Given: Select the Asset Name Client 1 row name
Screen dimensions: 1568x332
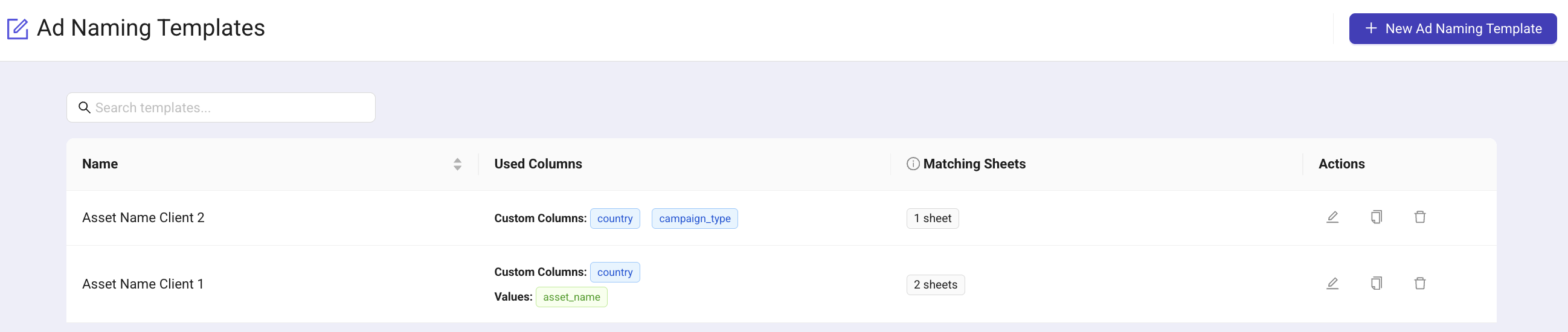Looking at the screenshot, I should tap(143, 284).
